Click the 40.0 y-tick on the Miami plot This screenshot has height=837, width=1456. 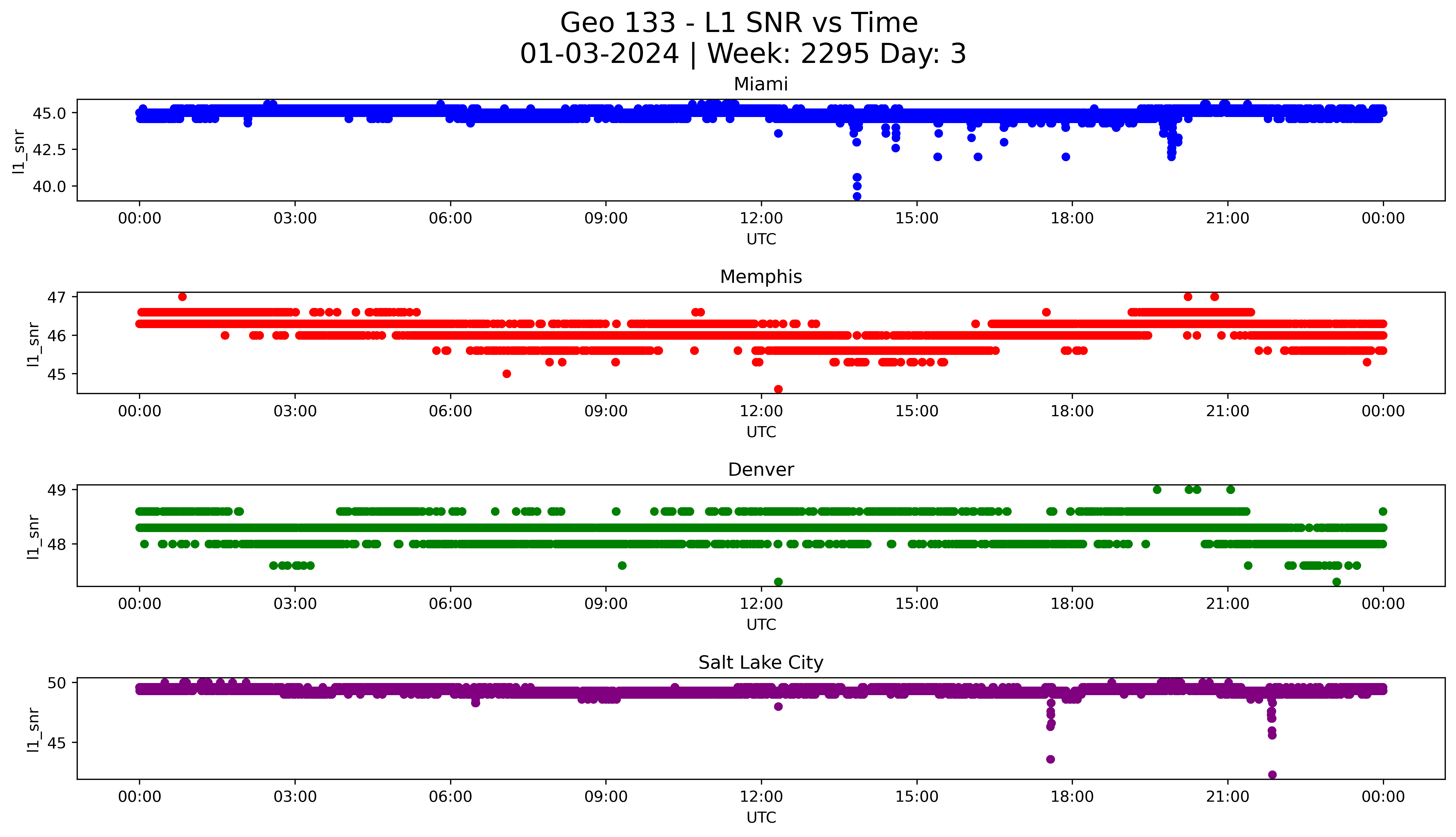[x=49, y=186]
